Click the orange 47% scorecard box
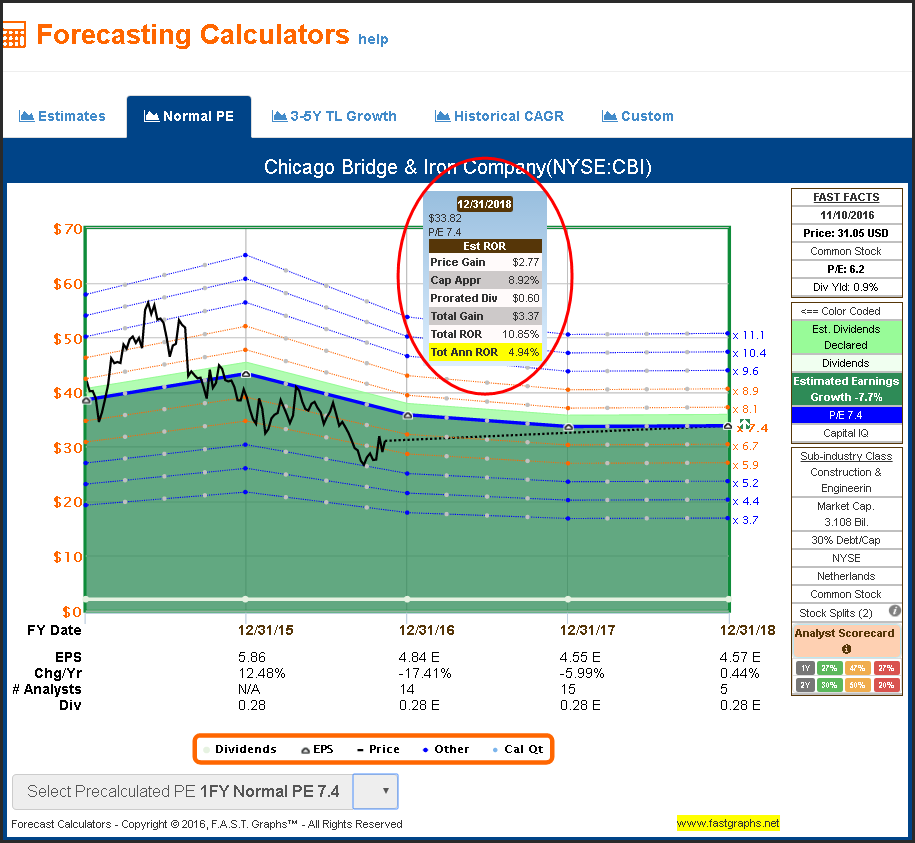 coord(857,668)
